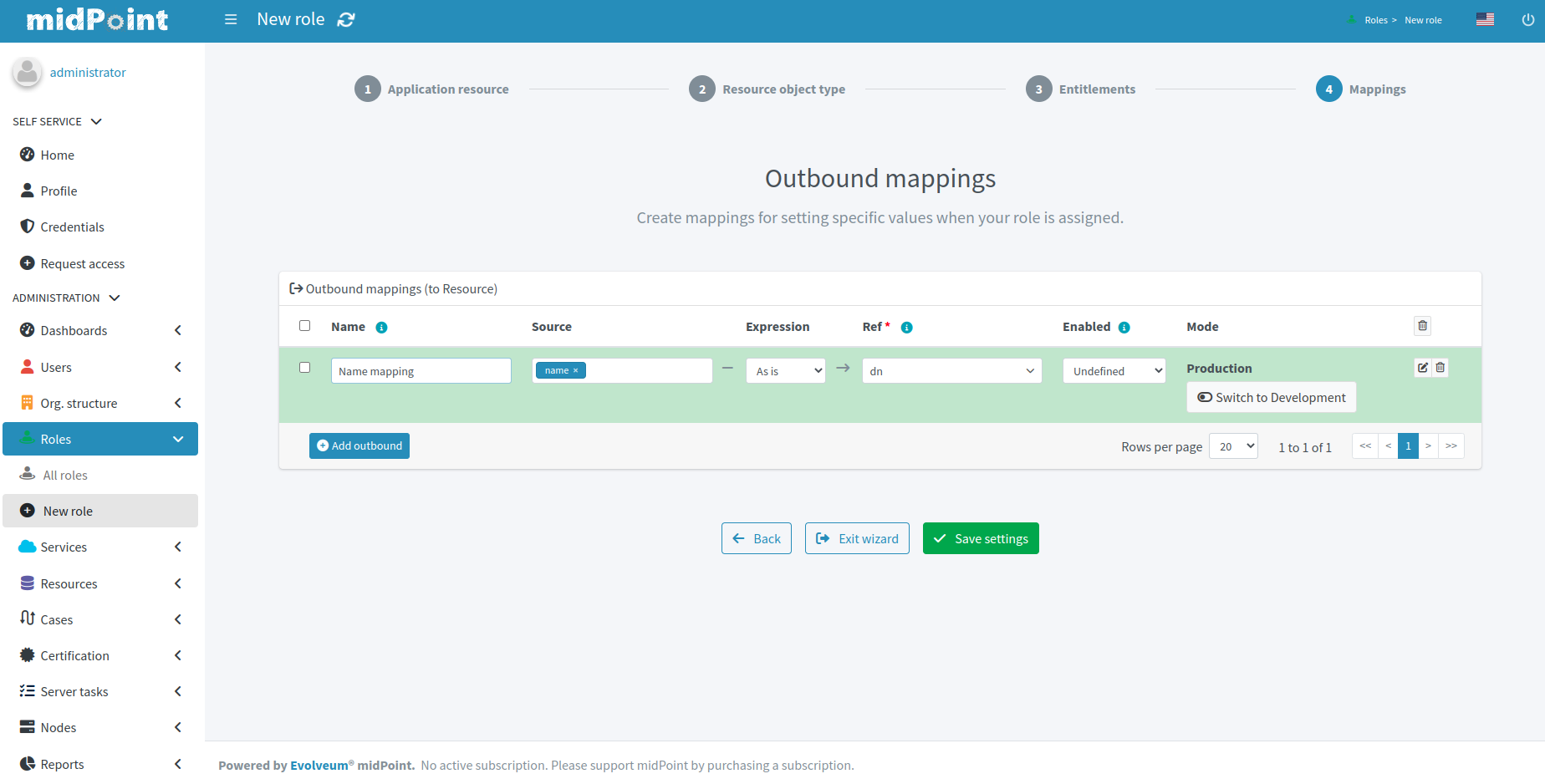Check the select-all checkbox in table header
Viewport: 1545px width, 784px height.
[304, 326]
